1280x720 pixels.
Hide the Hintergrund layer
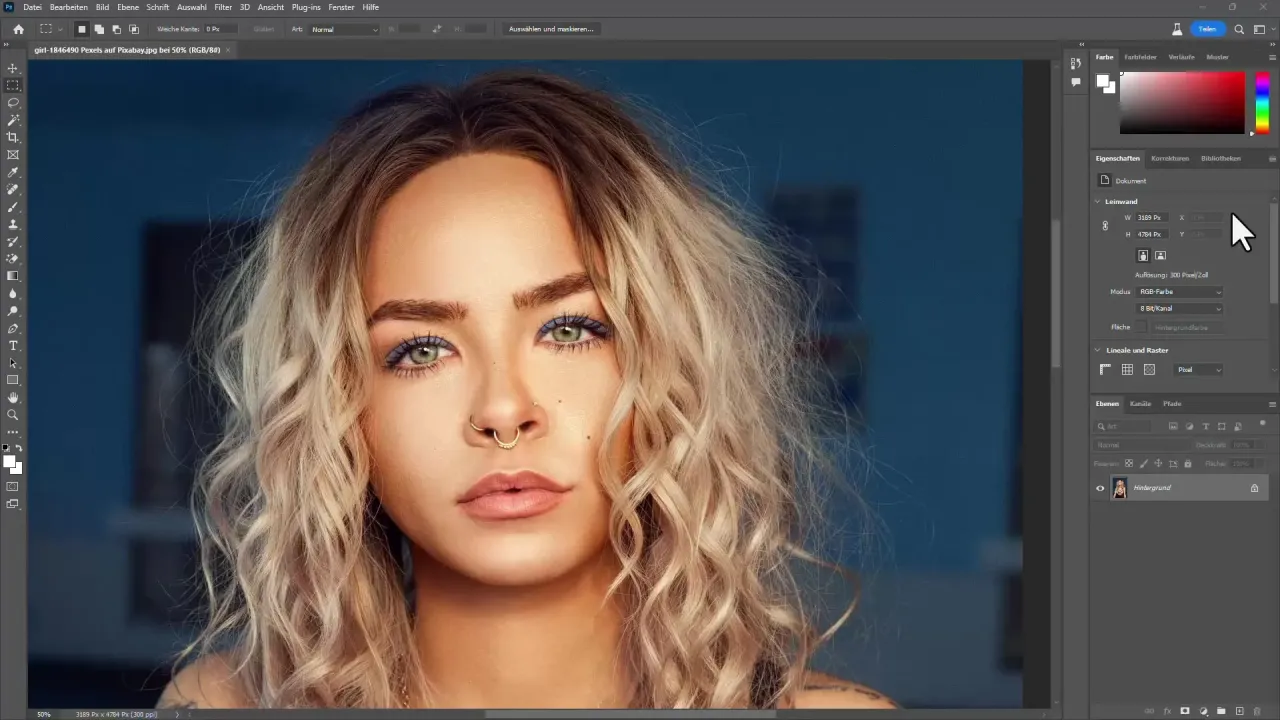coord(1100,488)
